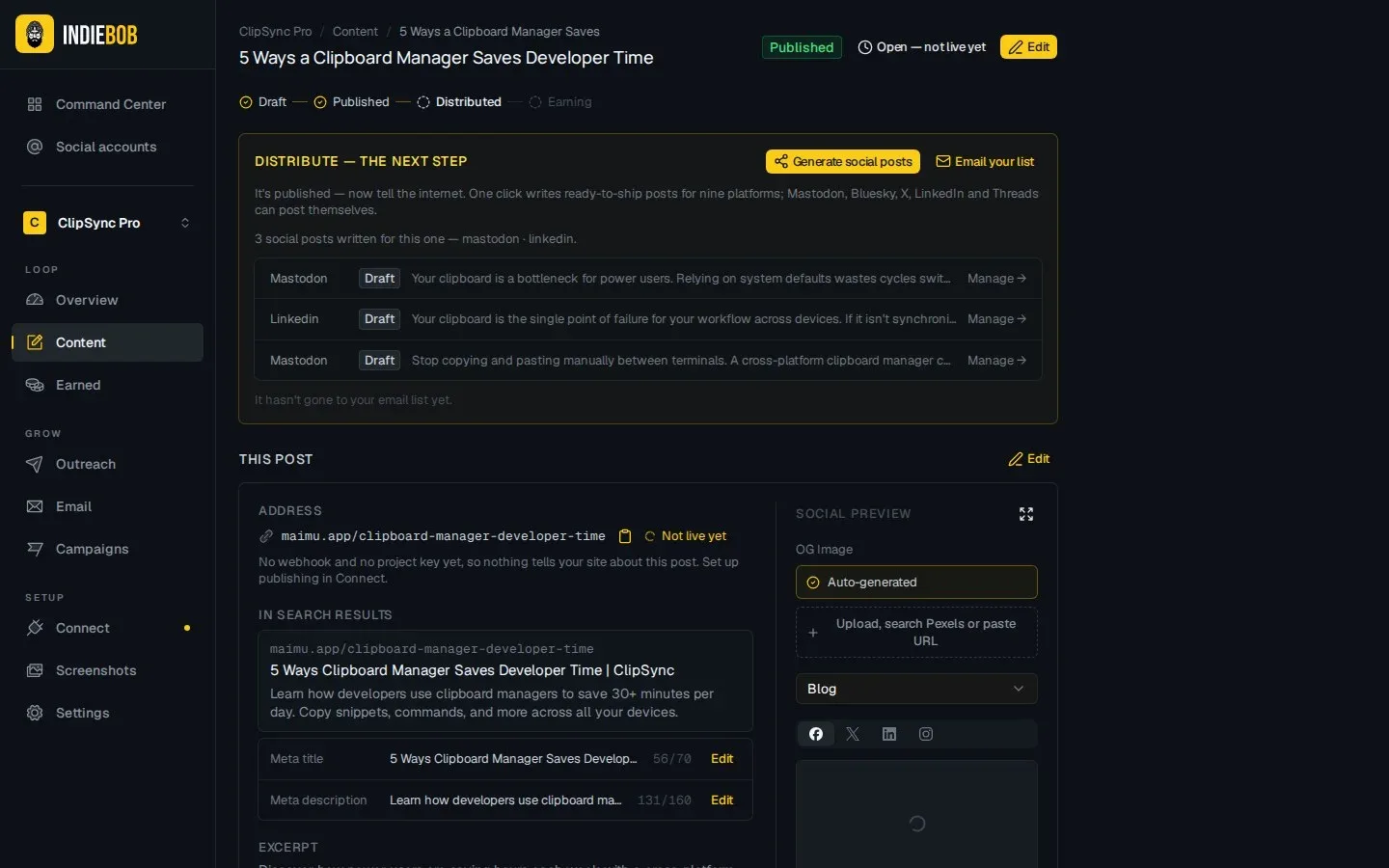The width and height of the screenshot is (1389, 868).
Task: Click Generate social posts button
Action: pos(843,162)
